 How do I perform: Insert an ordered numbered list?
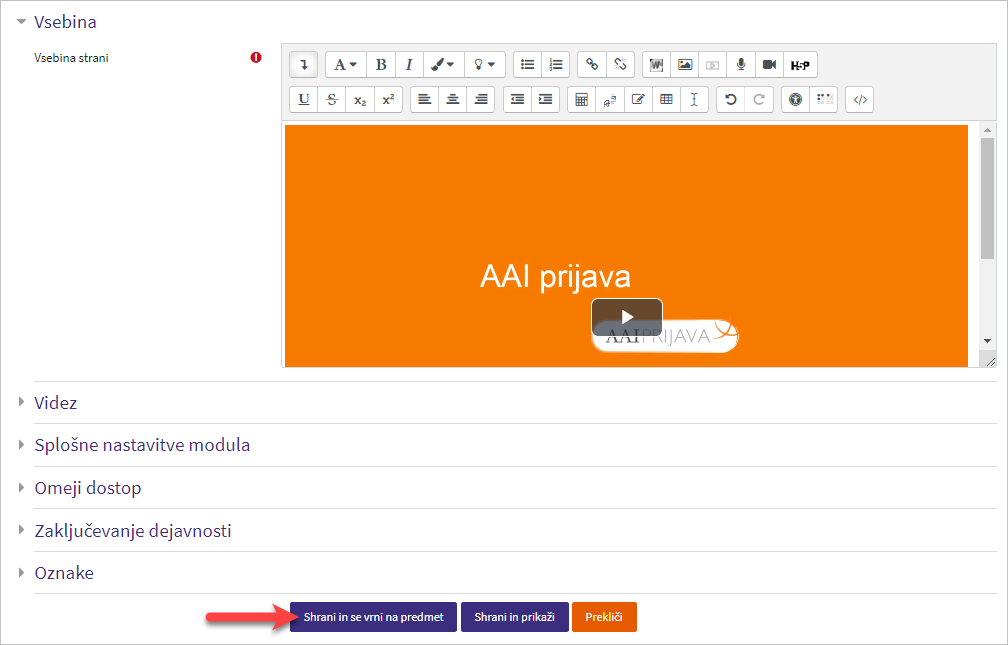coord(555,64)
